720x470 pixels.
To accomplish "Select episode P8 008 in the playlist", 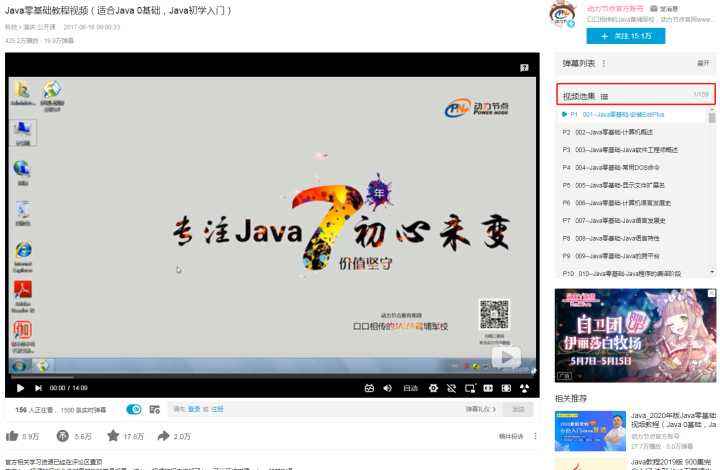I will click(631, 238).
